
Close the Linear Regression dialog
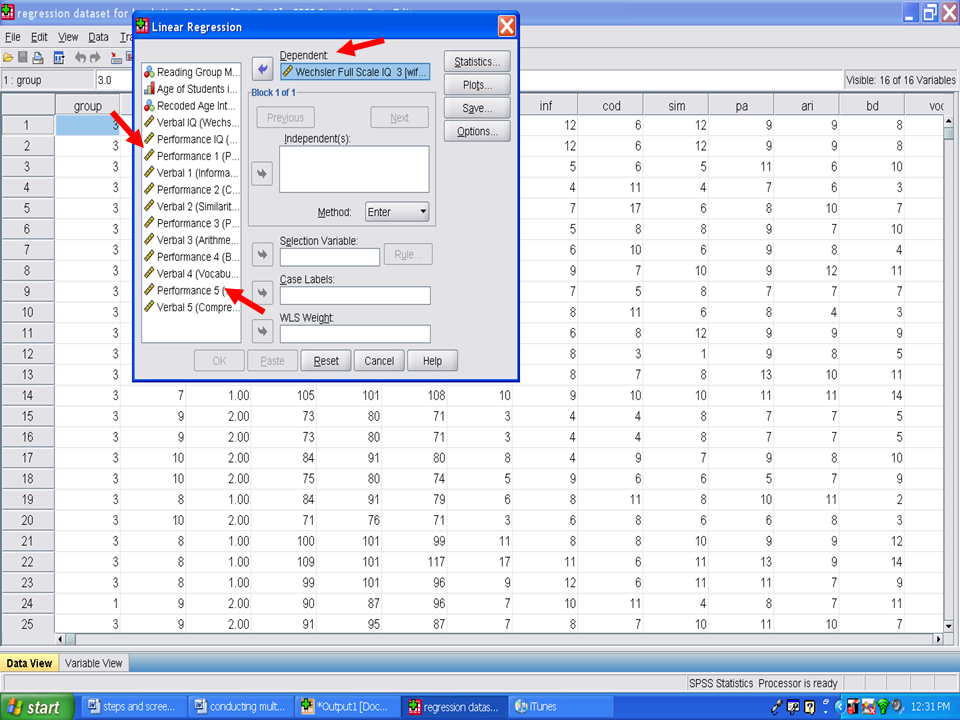tap(507, 25)
